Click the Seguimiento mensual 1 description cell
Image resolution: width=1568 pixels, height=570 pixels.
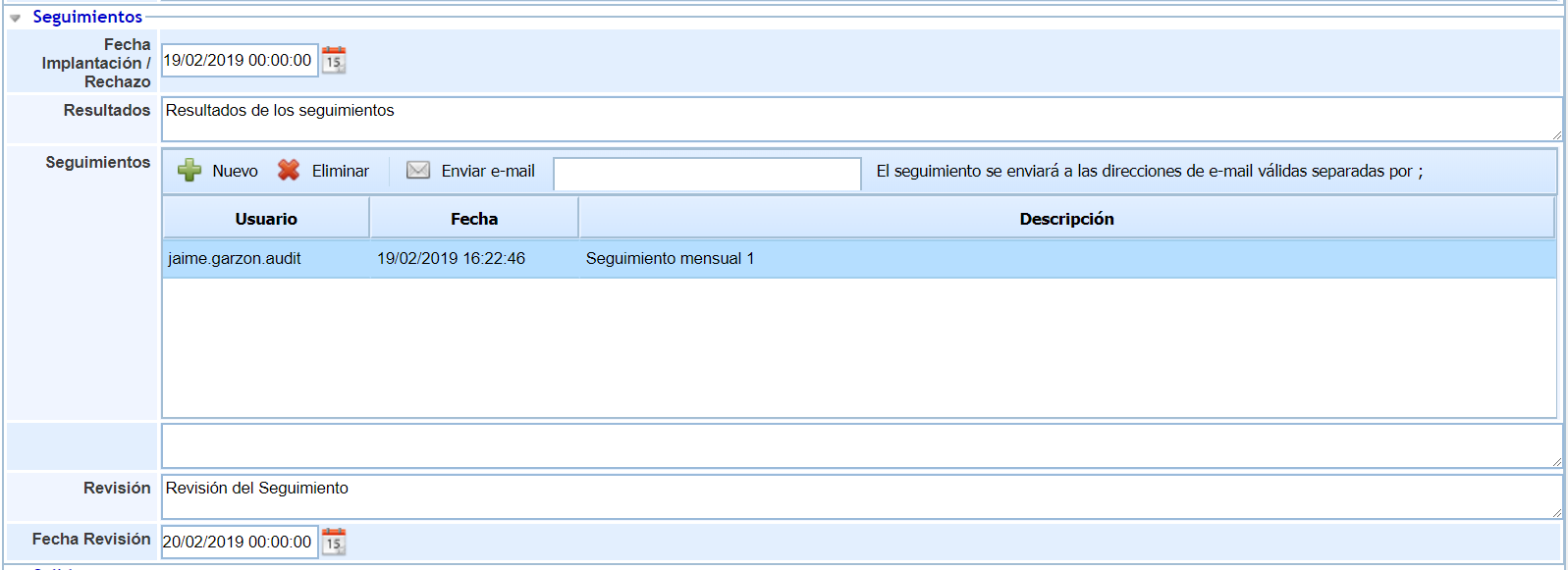[x=671, y=259]
